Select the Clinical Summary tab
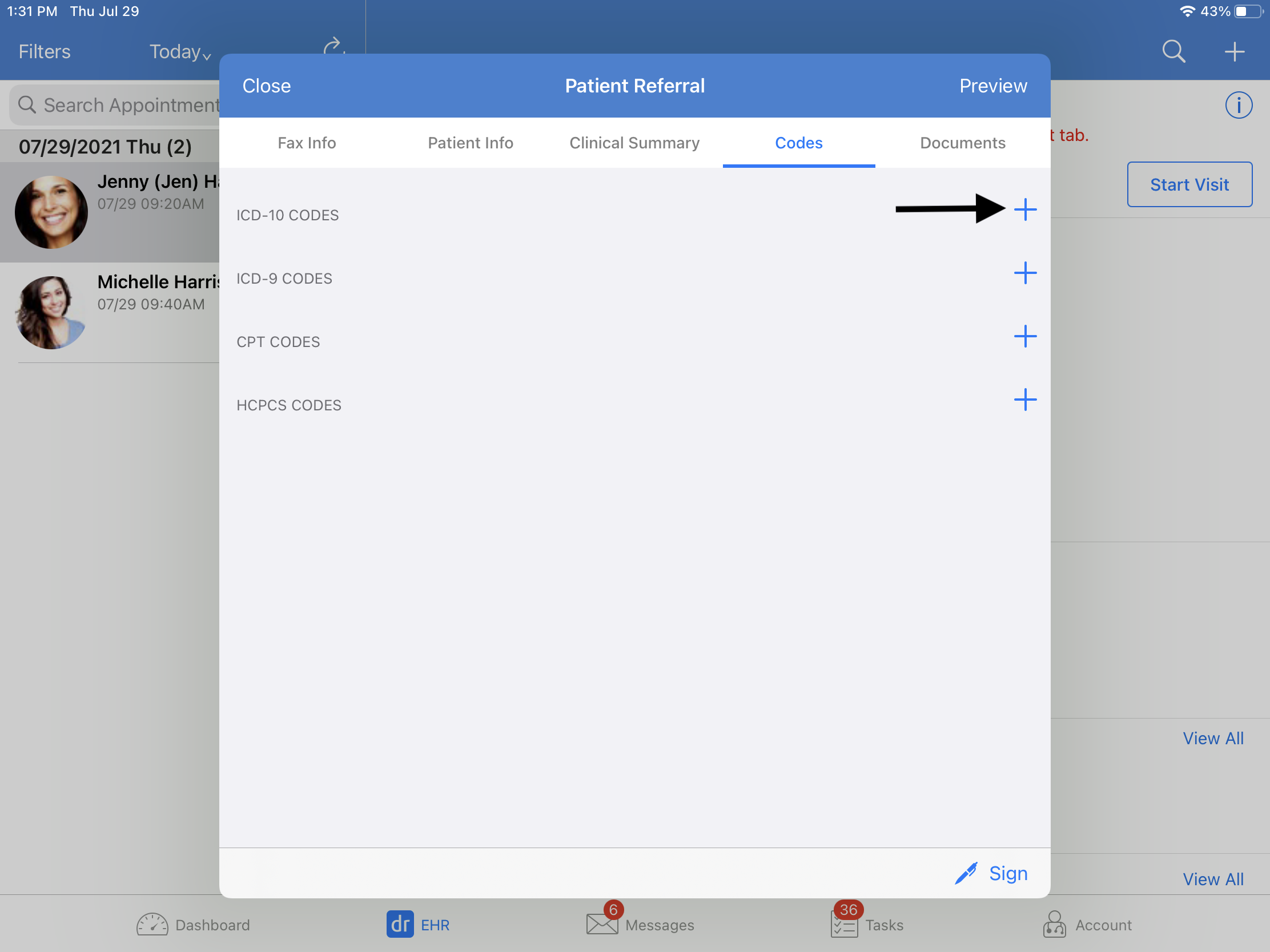Screen dimensions: 1270x952 click(x=633, y=142)
